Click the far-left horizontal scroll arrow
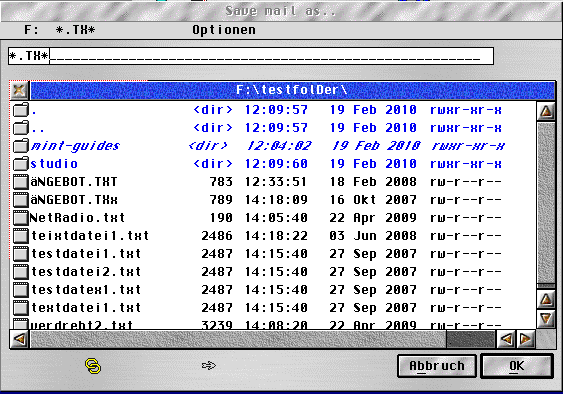The image size is (563, 394). coord(20,339)
